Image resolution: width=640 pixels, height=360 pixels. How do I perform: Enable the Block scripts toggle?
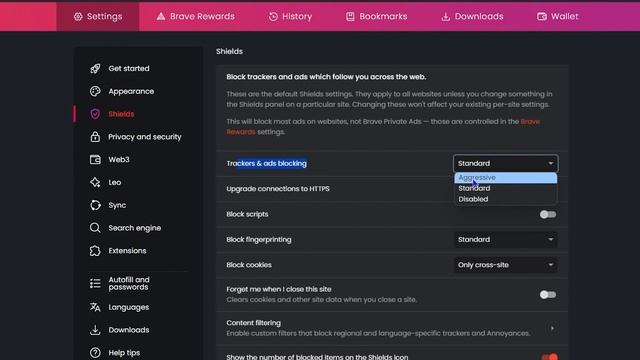click(x=548, y=214)
